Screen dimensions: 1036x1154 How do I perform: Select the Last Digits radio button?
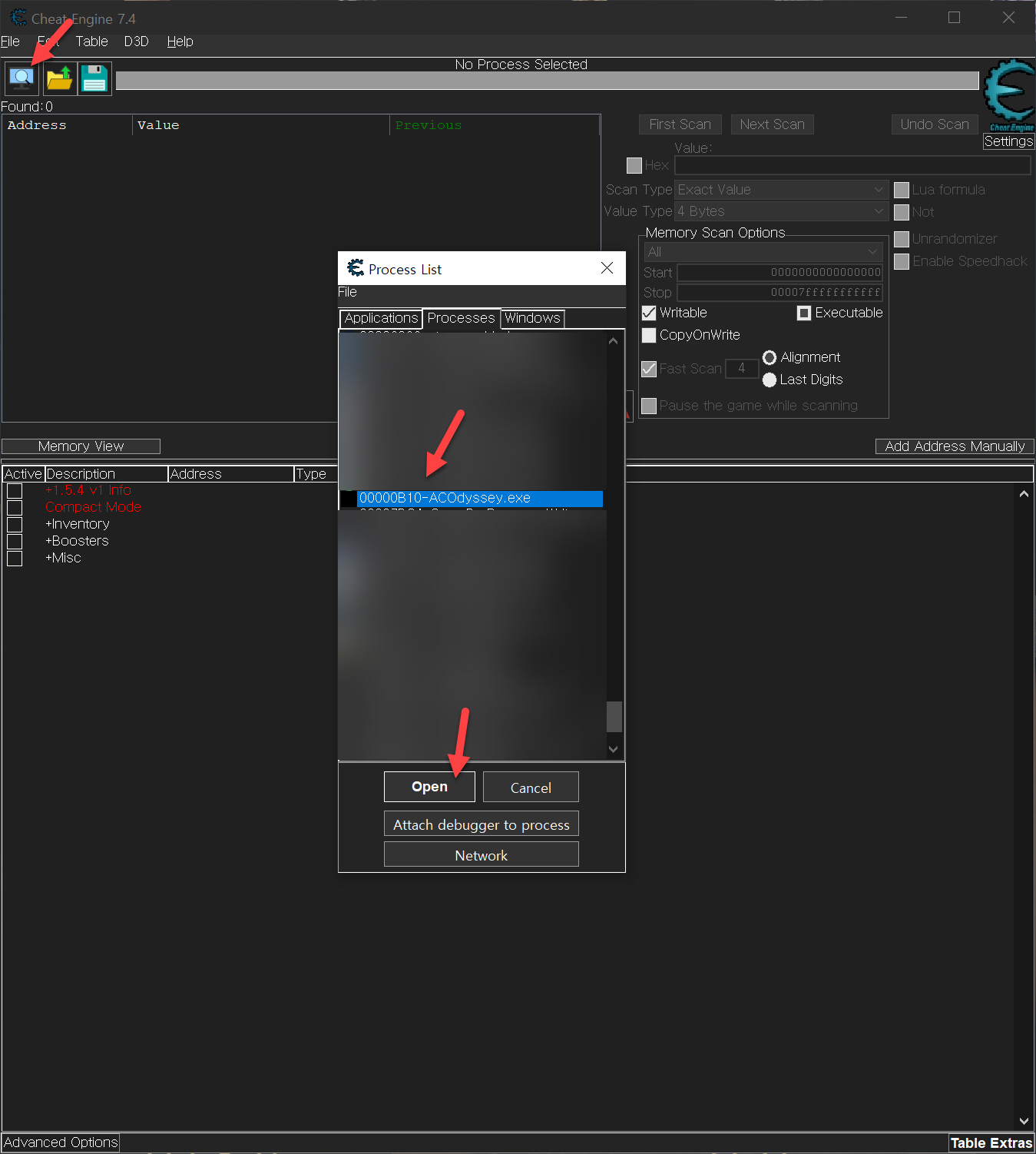(x=770, y=380)
